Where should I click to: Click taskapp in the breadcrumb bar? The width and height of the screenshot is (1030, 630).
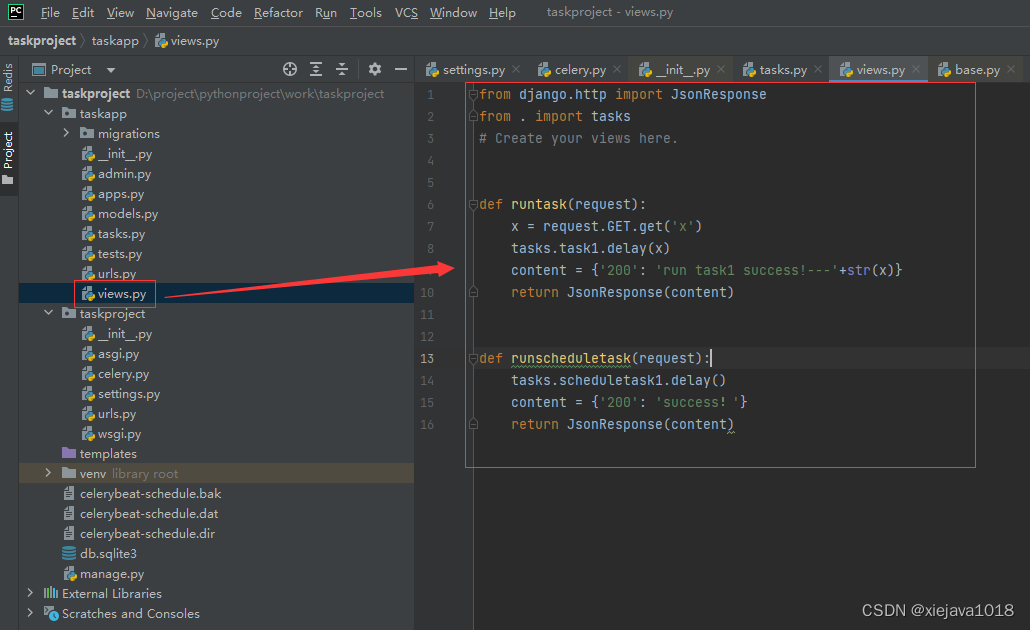[x=115, y=41]
